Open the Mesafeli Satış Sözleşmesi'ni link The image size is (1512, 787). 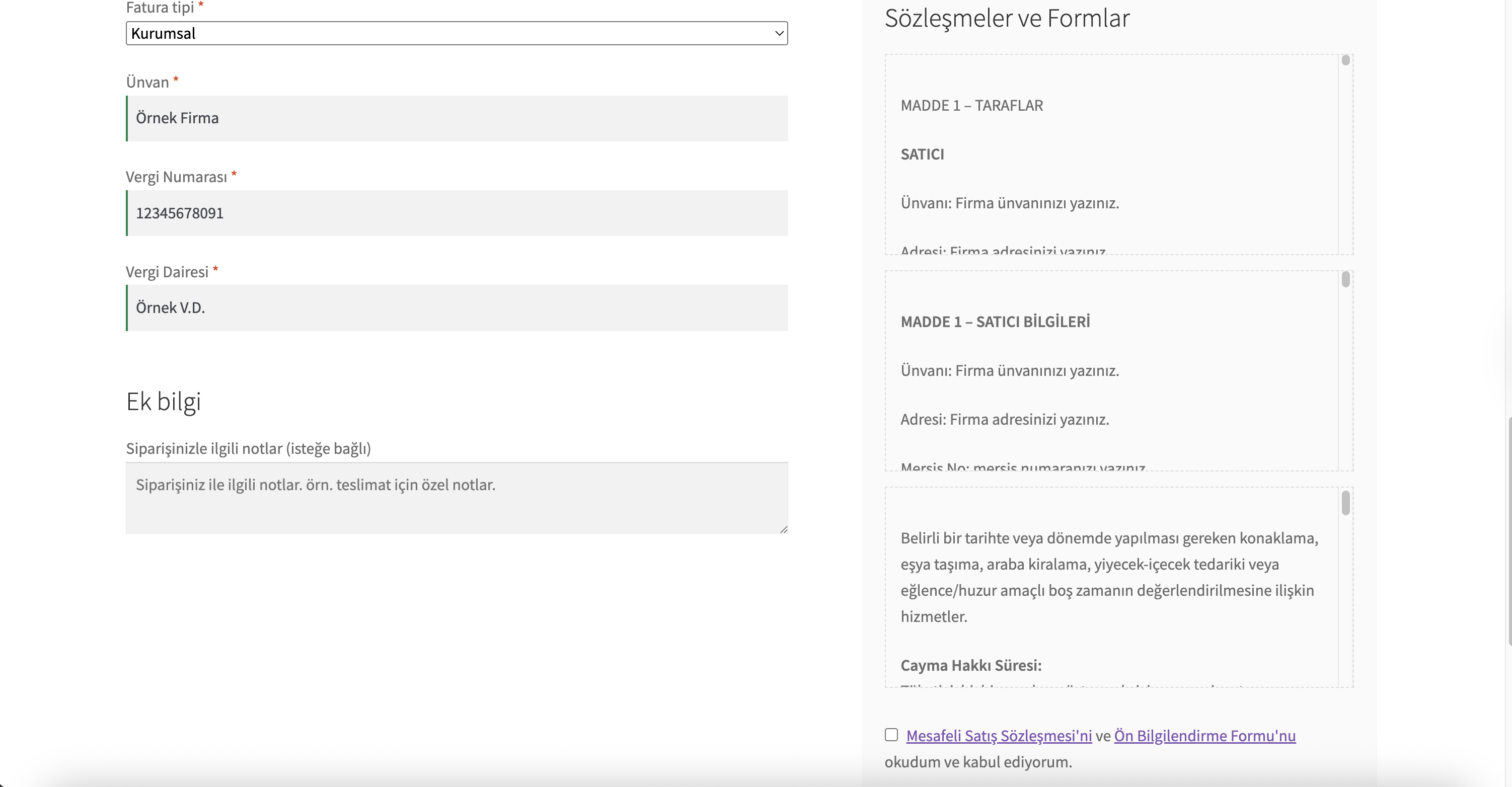999,736
